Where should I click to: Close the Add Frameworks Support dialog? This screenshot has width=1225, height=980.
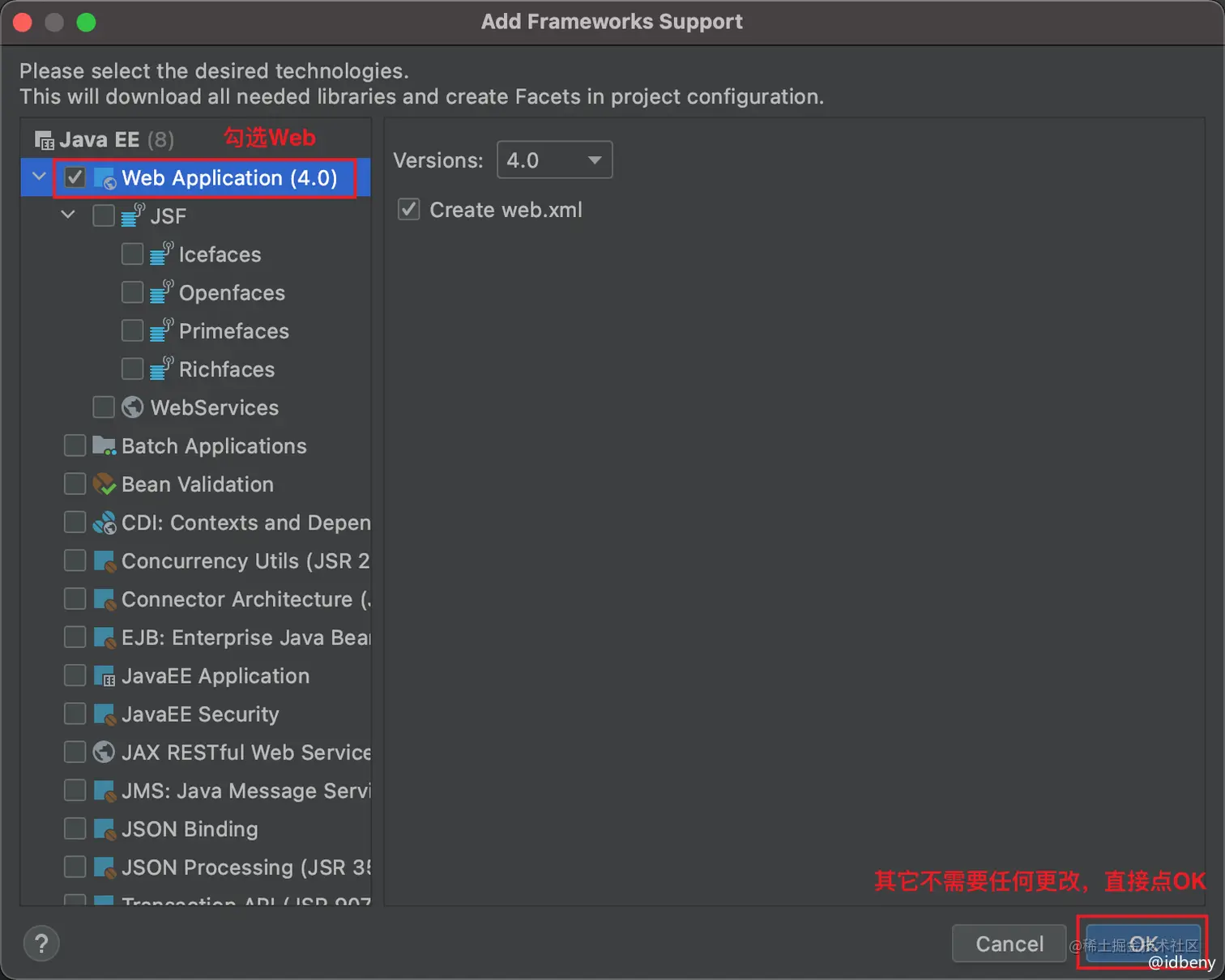(23, 22)
